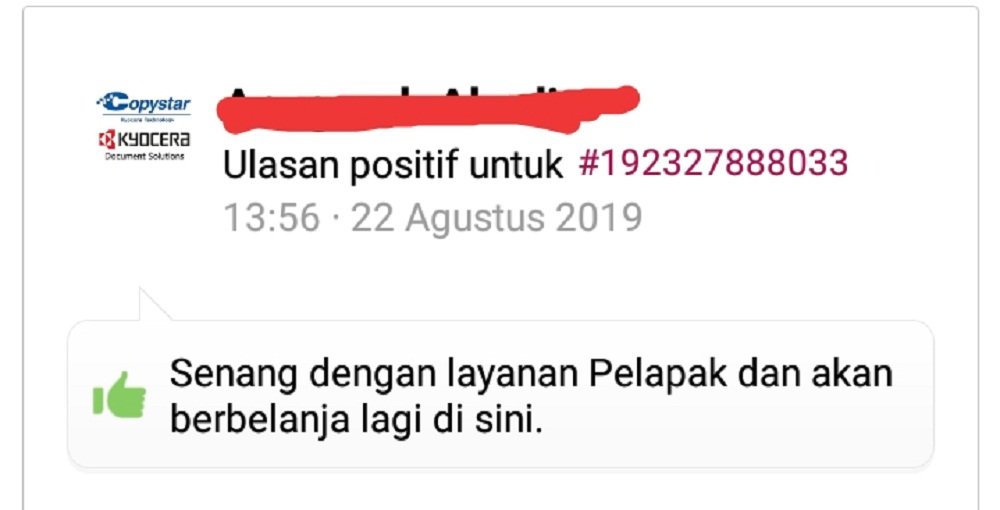Click the word Ulasan in the heading
This screenshot has height=510, width=1000.
coord(281,166)
